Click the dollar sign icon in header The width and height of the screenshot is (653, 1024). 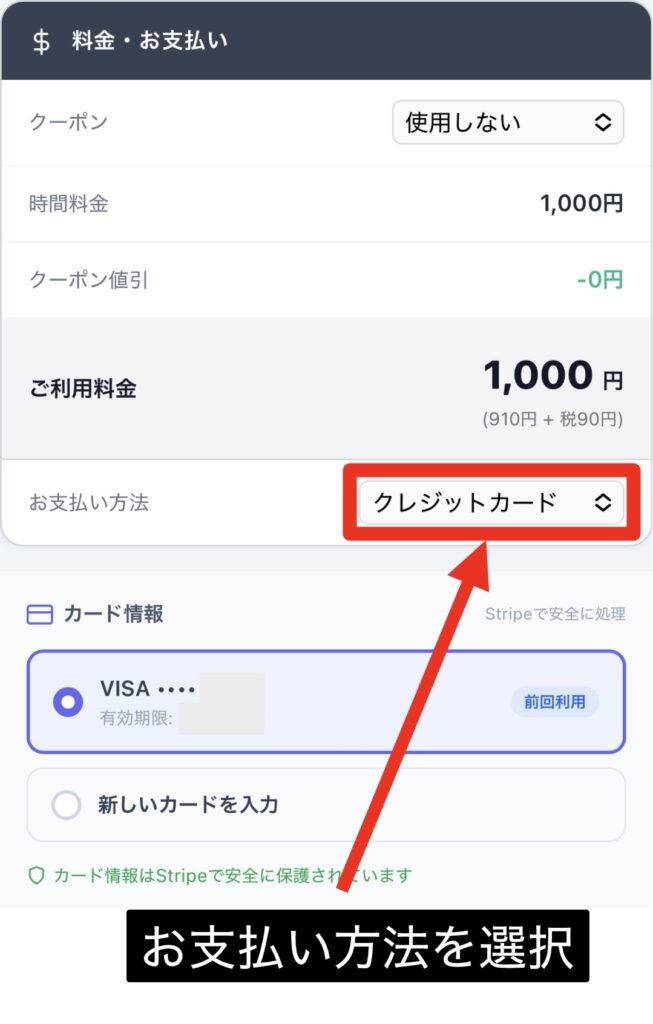(x=41, y=42)
